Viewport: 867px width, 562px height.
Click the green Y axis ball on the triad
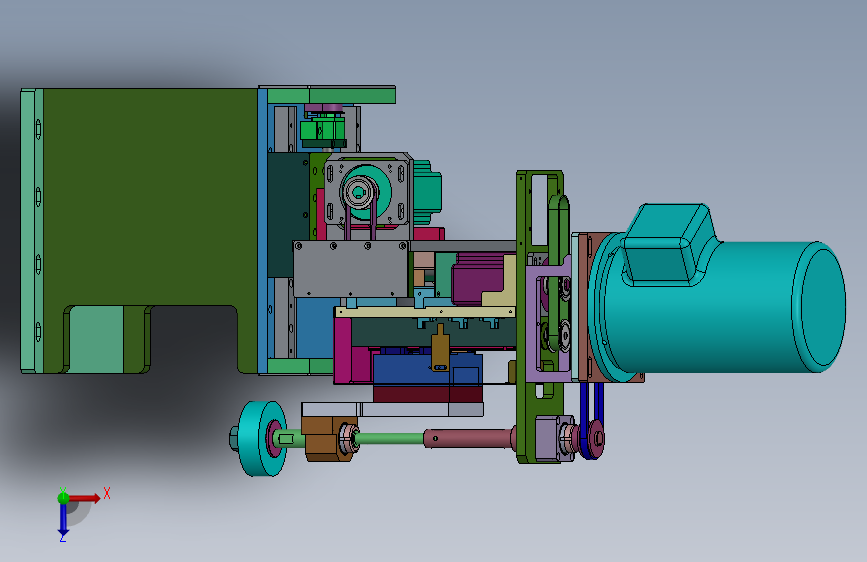[63, 498]
